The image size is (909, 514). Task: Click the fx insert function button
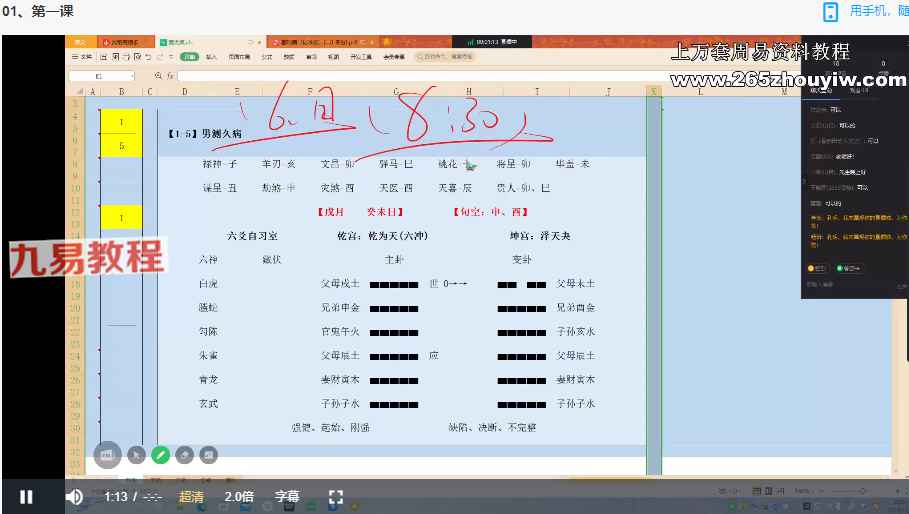point(170,76)
